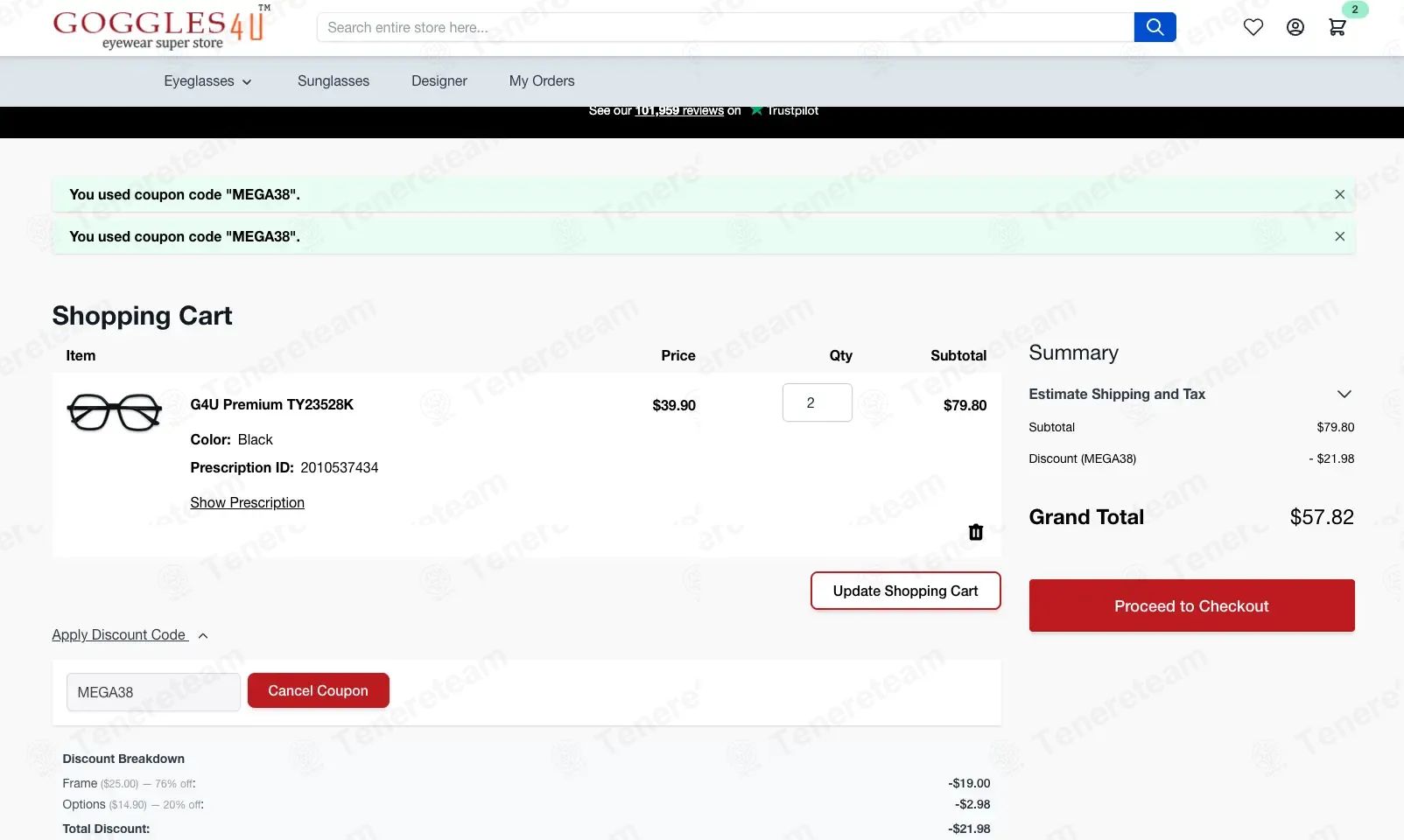Click the Summary subtotal $79.80 value
The height and width of the screenshot is (840, 1404).
pyautogui.click(x=1336, y=427)
